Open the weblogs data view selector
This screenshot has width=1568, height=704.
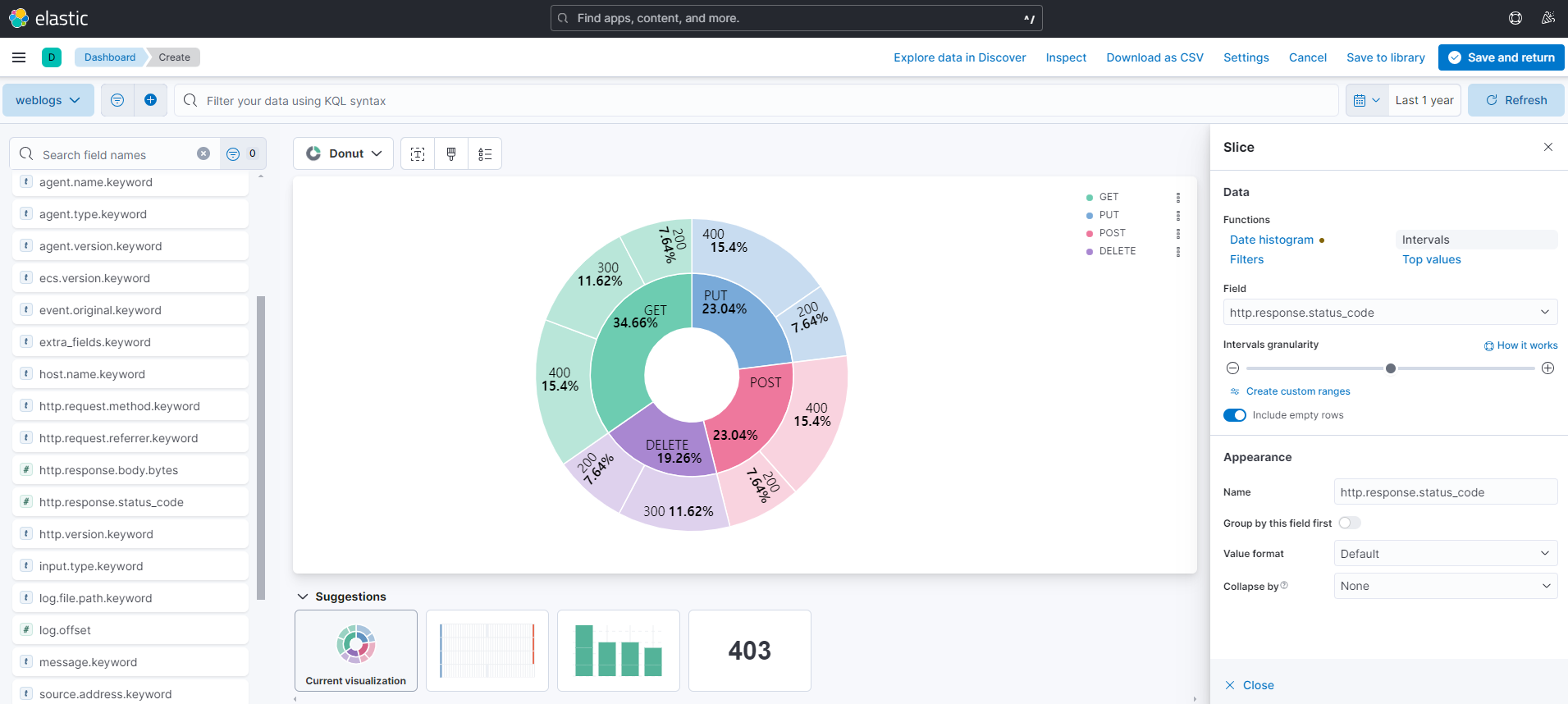tap(48, 100)
